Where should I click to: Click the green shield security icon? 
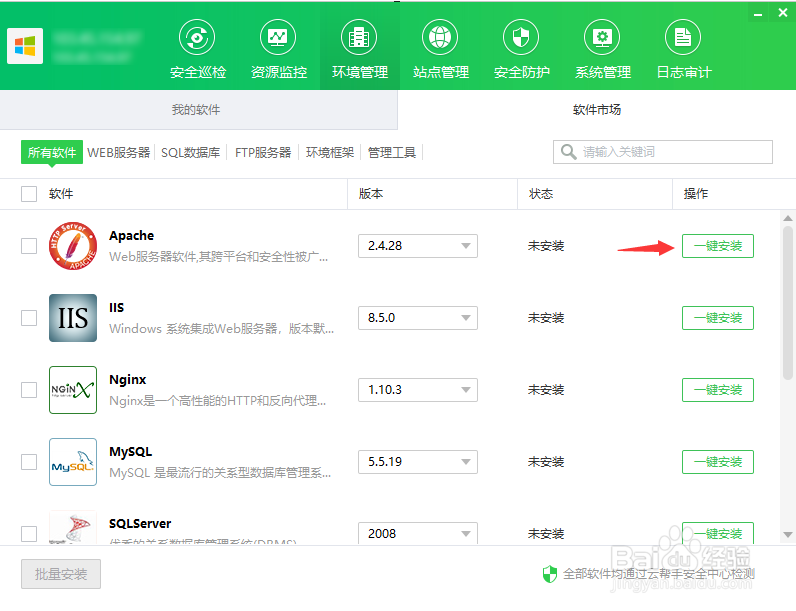click(x=550, y=574)
